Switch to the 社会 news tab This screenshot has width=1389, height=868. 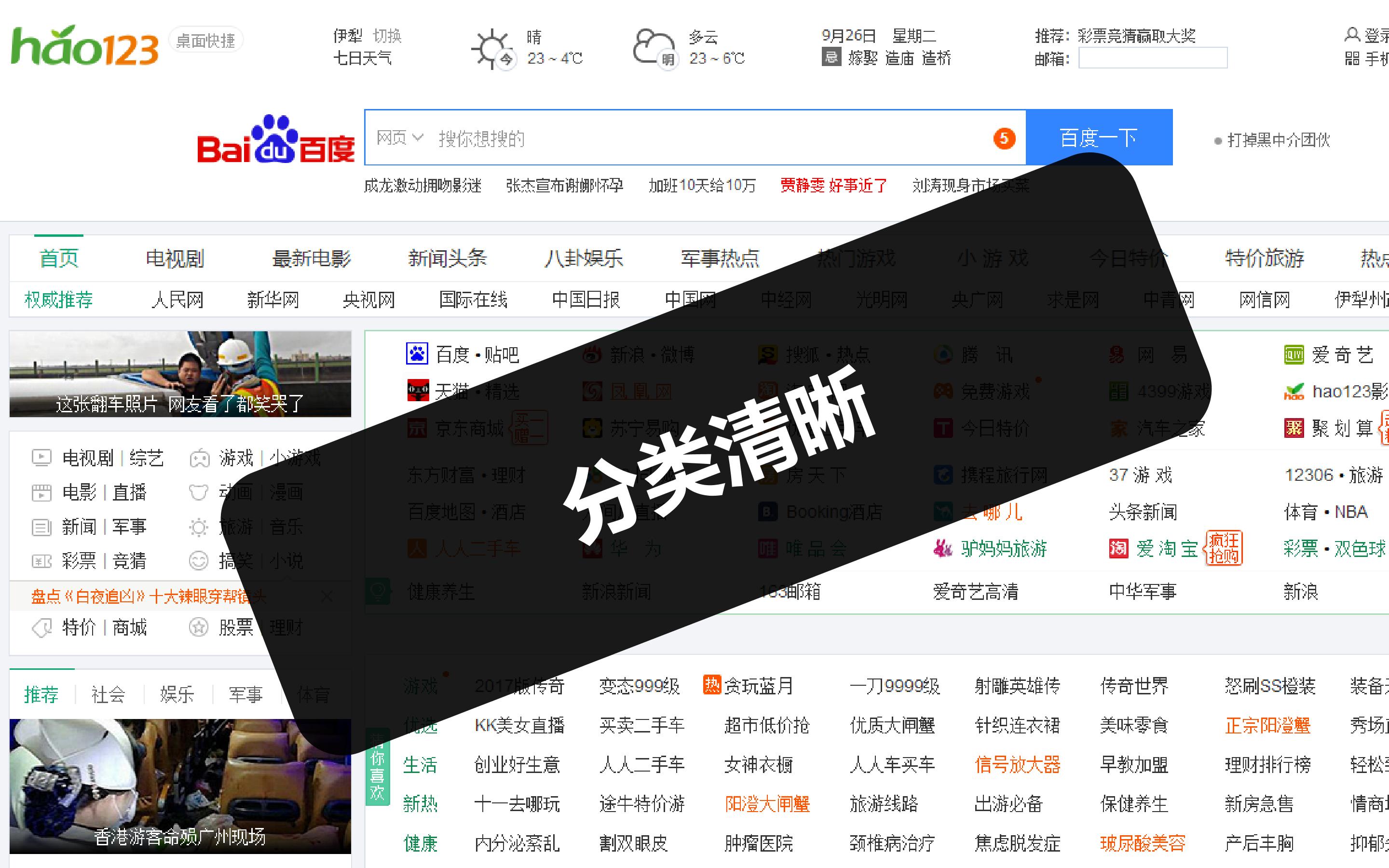[109, 694]
